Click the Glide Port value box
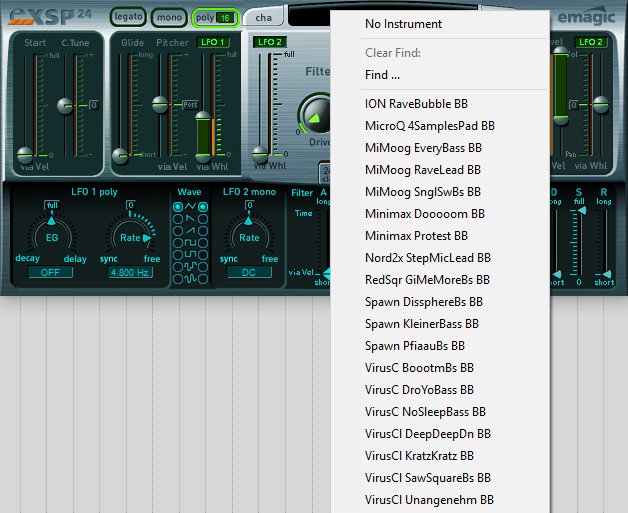 [x=190, y=105]
